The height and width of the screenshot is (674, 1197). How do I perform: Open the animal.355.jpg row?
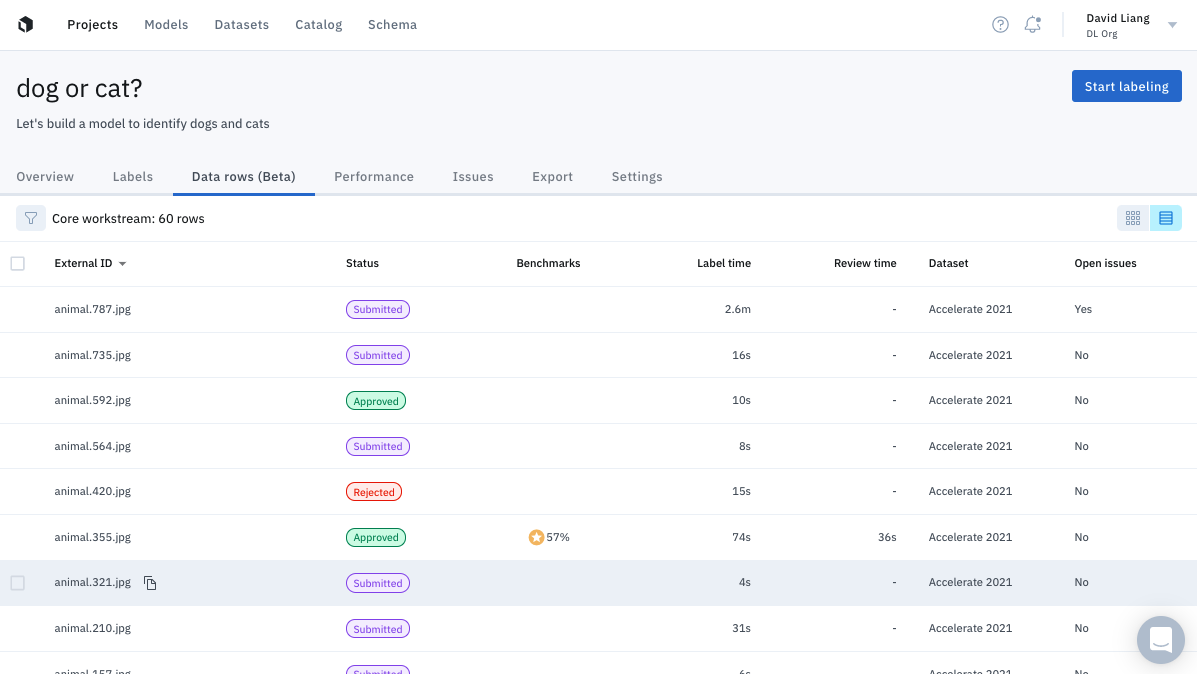598,537
